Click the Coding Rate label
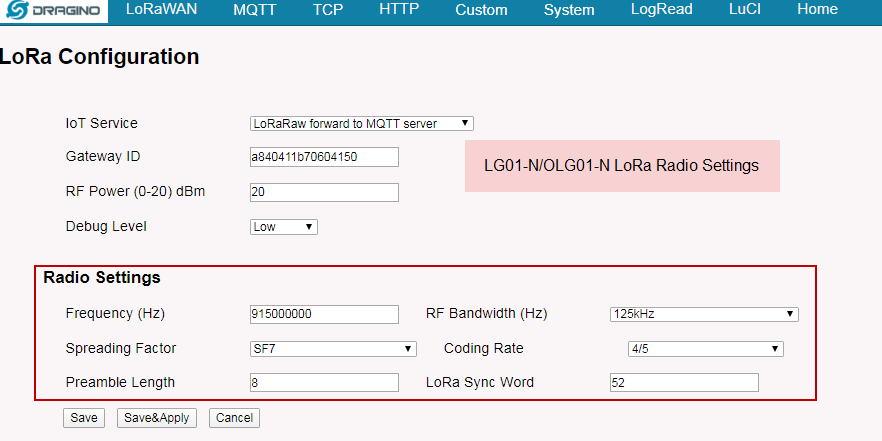The height and width of the screenshot is (441, 882). tap(484, 348)
